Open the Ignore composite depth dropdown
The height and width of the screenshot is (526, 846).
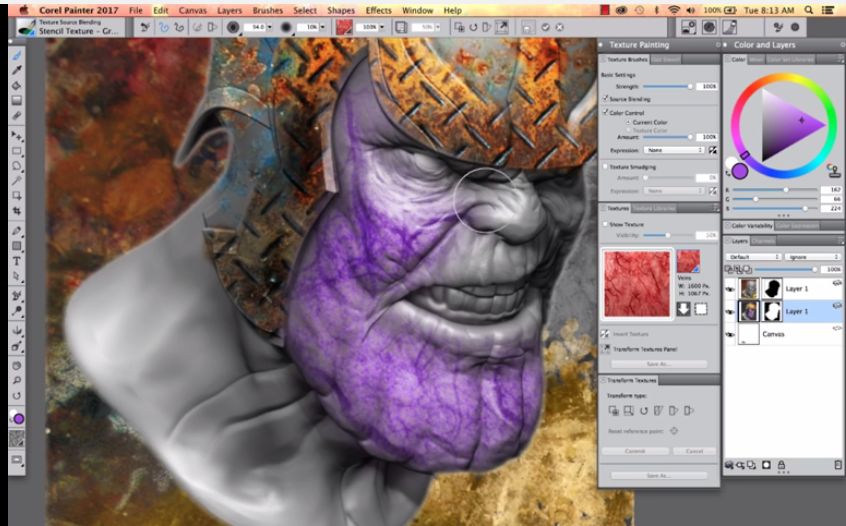812,257
